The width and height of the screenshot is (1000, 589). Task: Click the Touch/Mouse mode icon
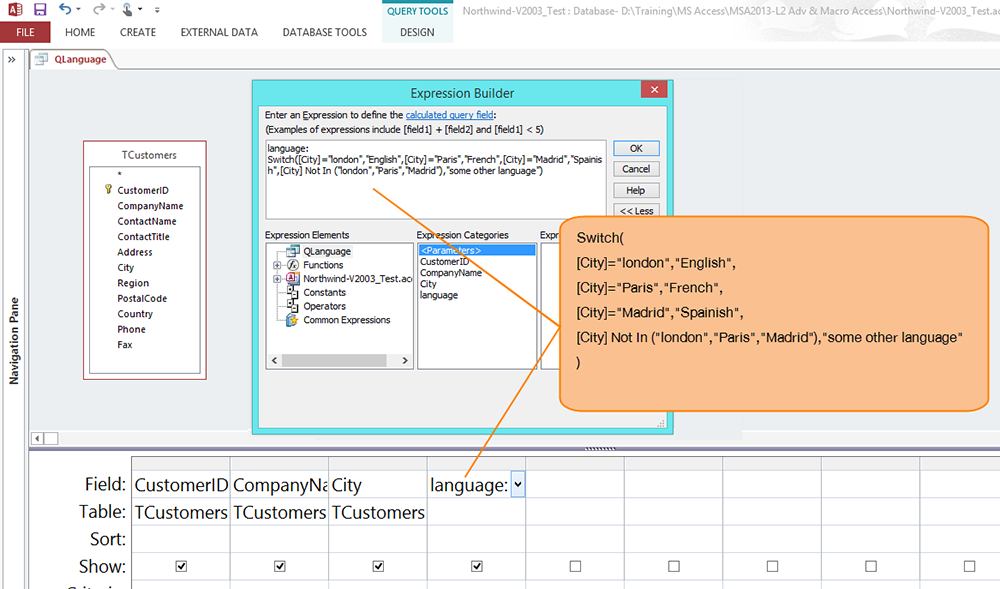pos(127,9)
